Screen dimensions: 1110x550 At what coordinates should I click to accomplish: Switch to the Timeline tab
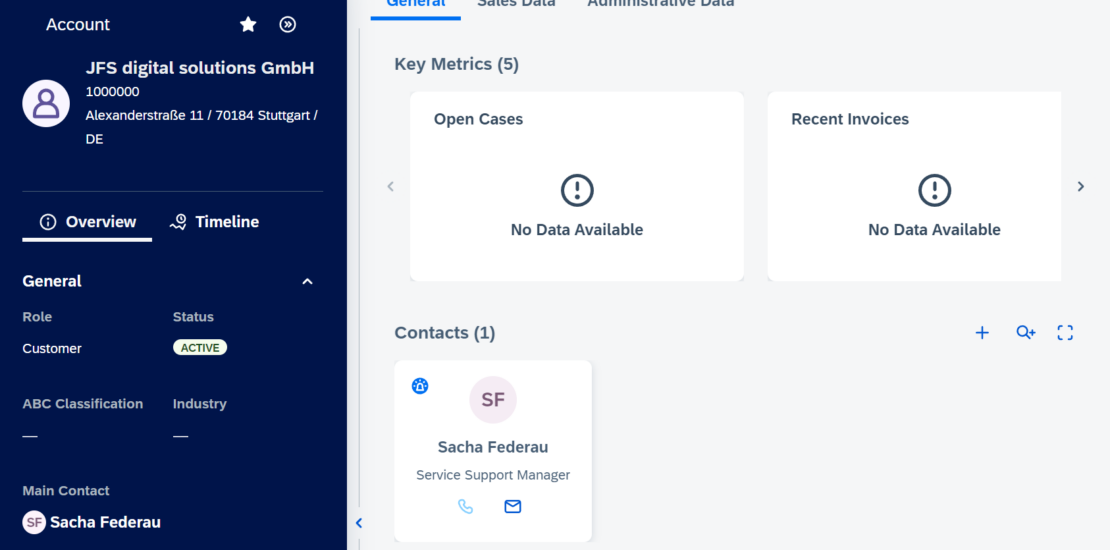(x=214, y=222)
